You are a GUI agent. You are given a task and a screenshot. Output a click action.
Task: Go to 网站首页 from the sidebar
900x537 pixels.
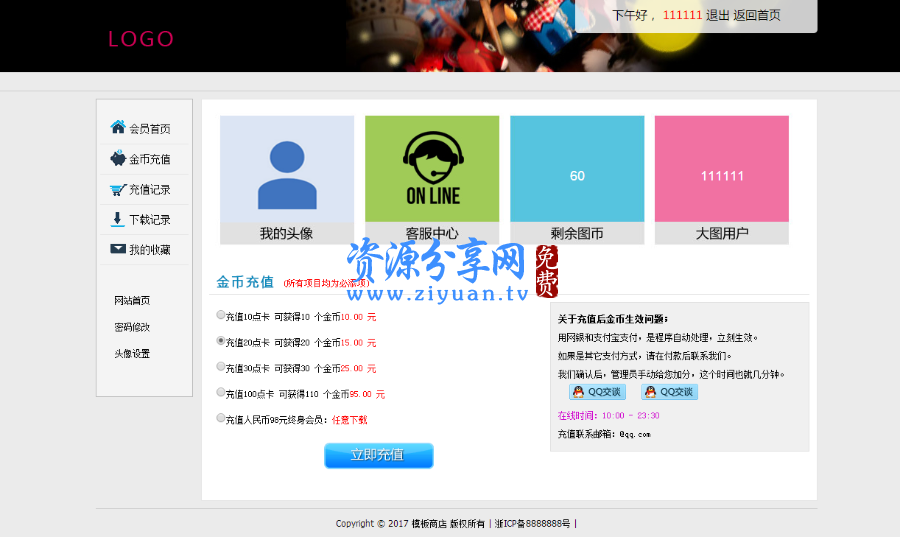[x=132, y=300]
